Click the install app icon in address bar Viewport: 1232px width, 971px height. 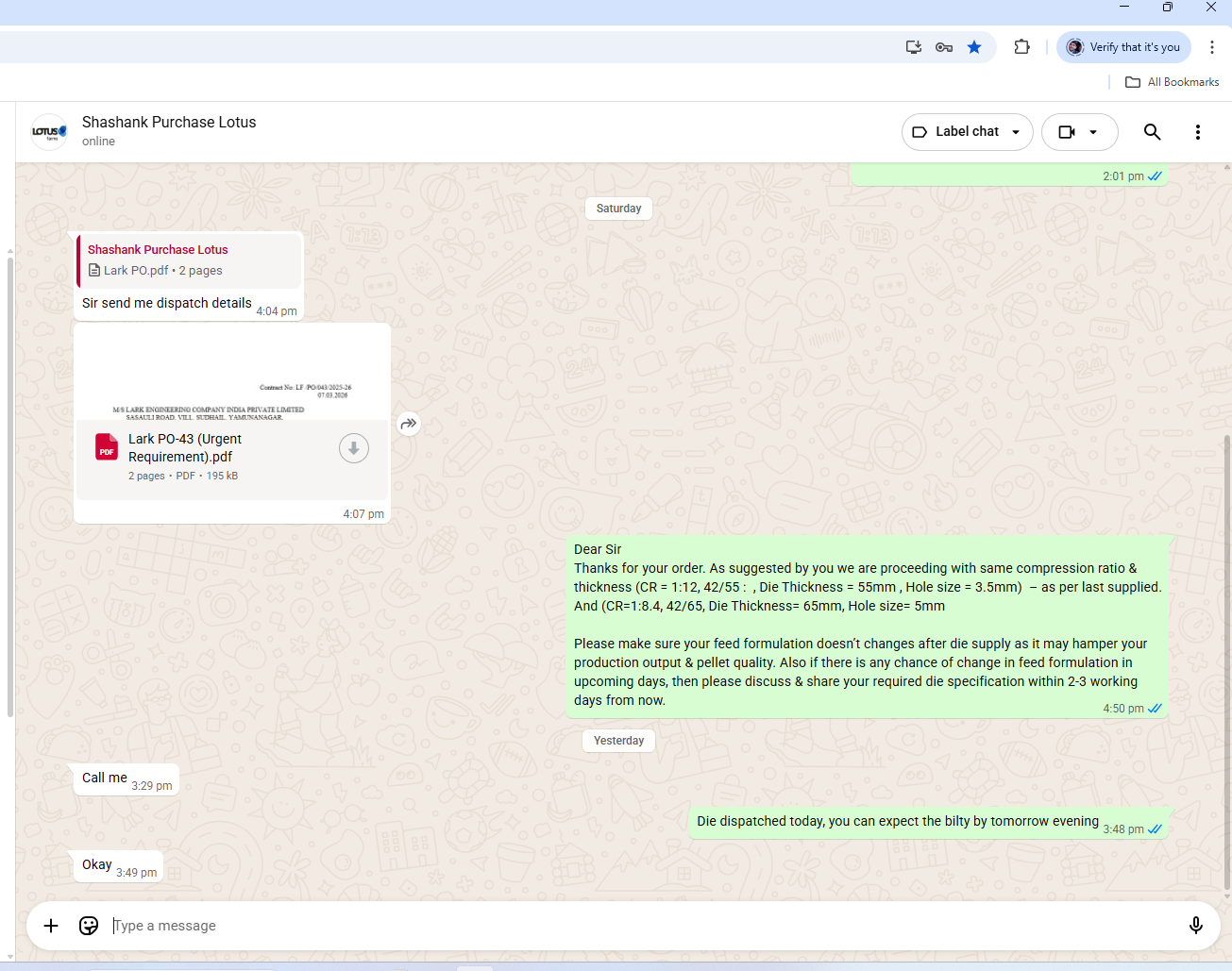pos(913,47)
